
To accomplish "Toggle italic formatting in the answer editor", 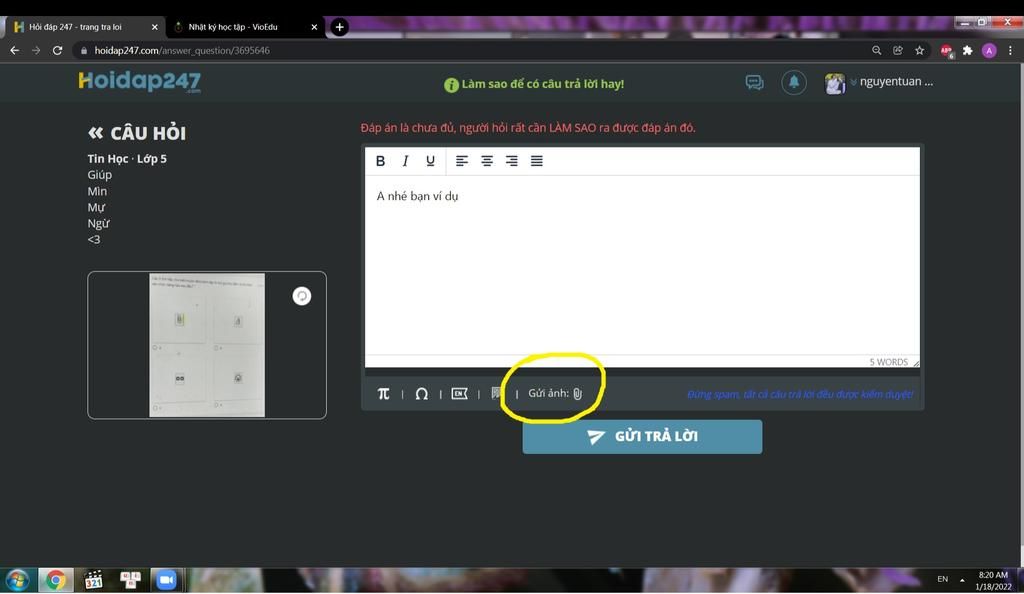I will click(406, 161).
